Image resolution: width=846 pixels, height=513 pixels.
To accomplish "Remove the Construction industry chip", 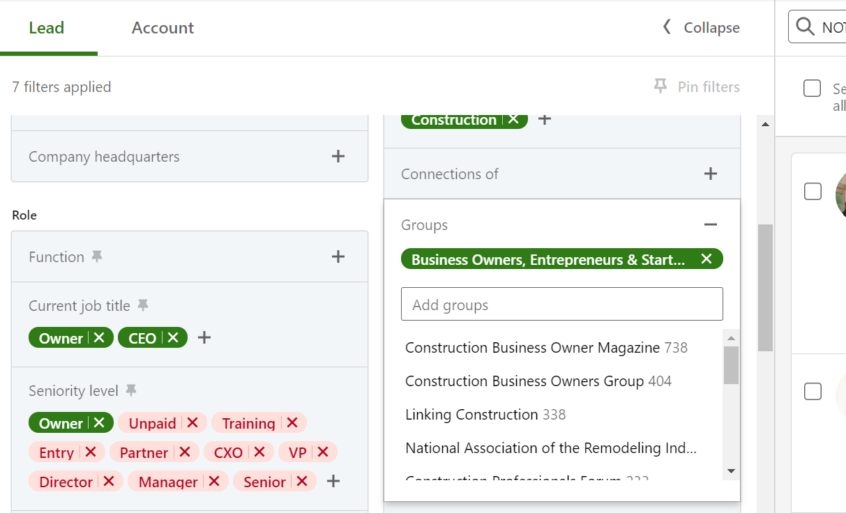I will [513, 119].
